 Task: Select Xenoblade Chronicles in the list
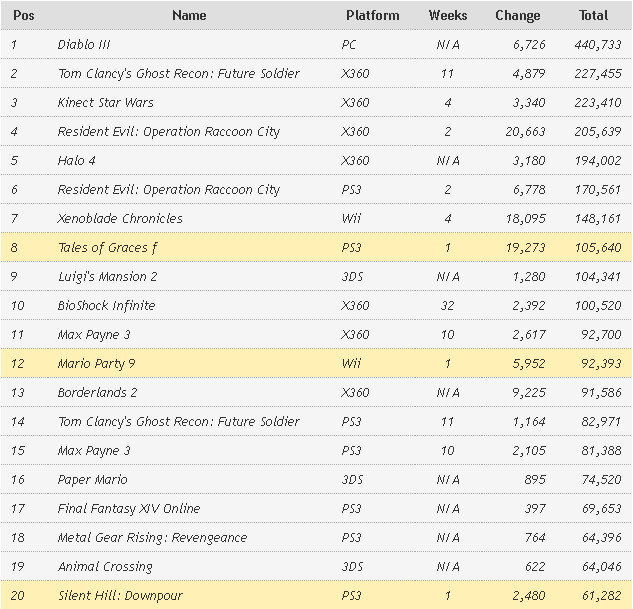click(x=120, y=218)
